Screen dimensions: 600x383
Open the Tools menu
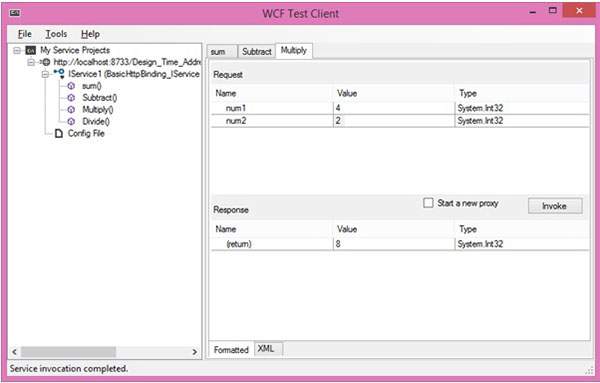[56, 34]
